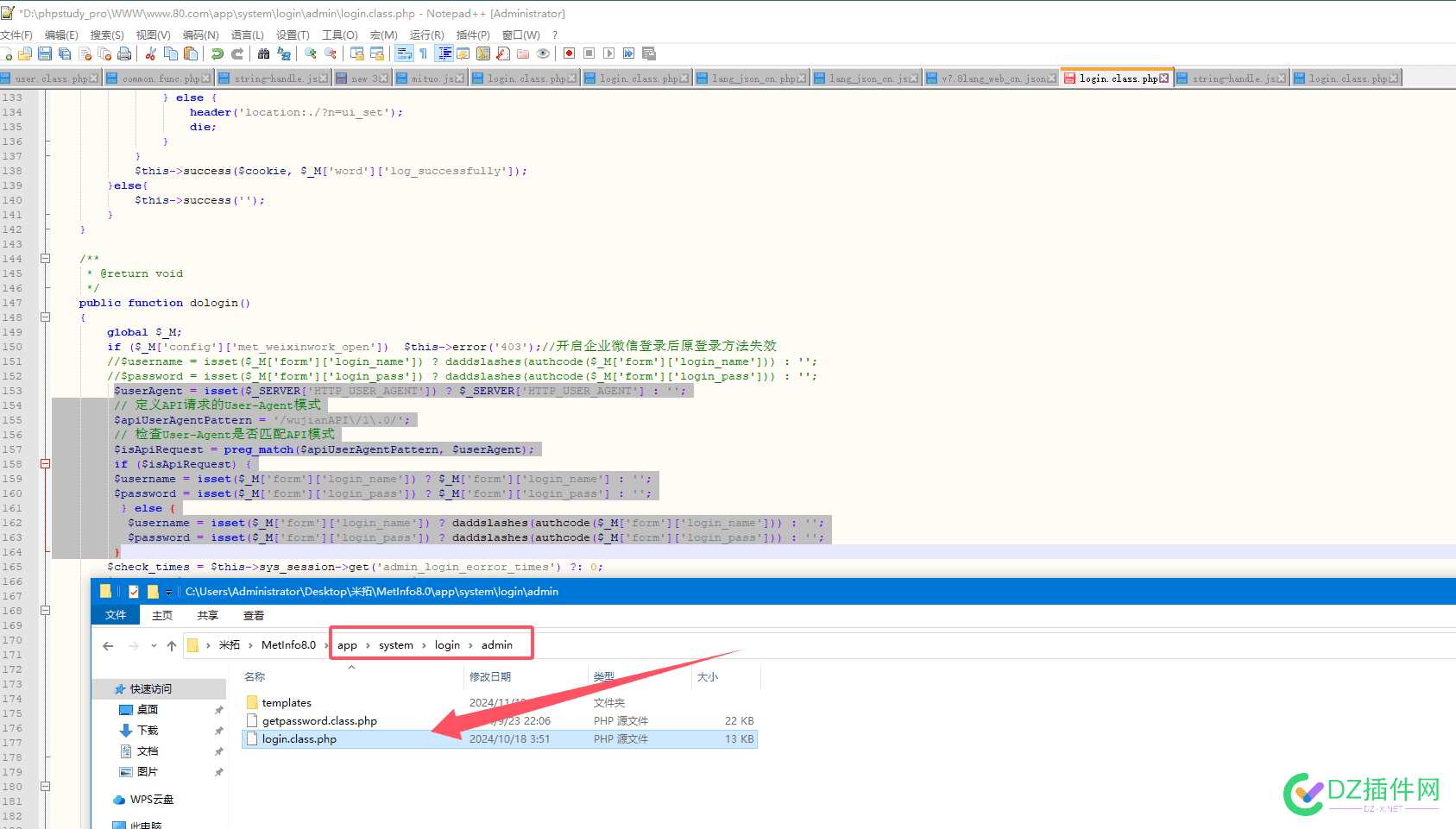Expand Explorer quick access toolbar dropdown

click(168, 592)
